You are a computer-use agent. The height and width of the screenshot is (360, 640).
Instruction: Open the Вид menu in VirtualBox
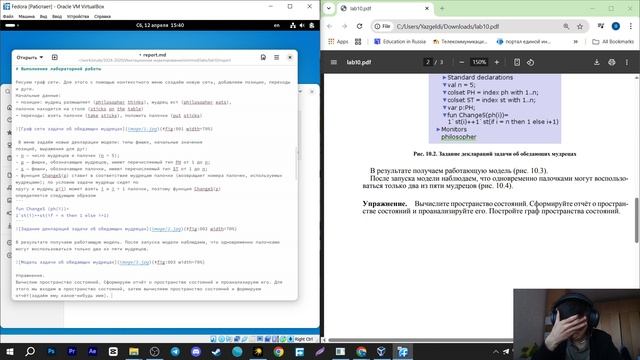[x=43, y=17]
